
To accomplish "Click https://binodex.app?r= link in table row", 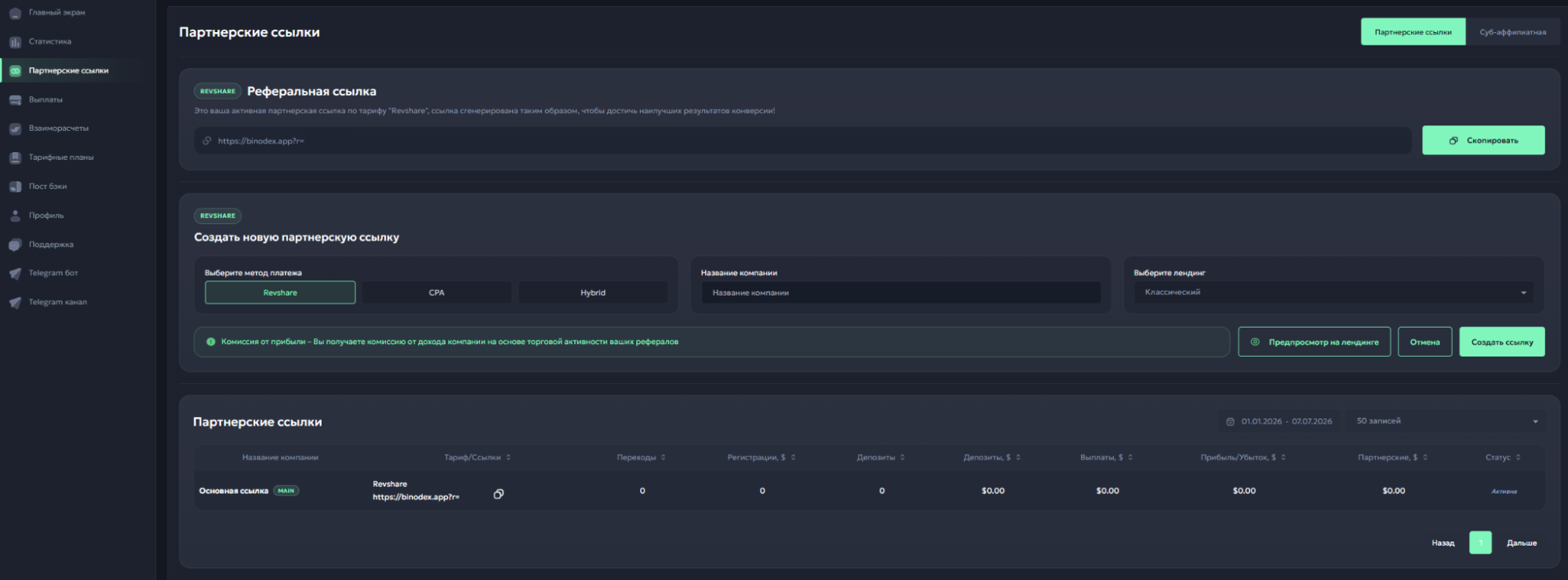I will point(416,497).
